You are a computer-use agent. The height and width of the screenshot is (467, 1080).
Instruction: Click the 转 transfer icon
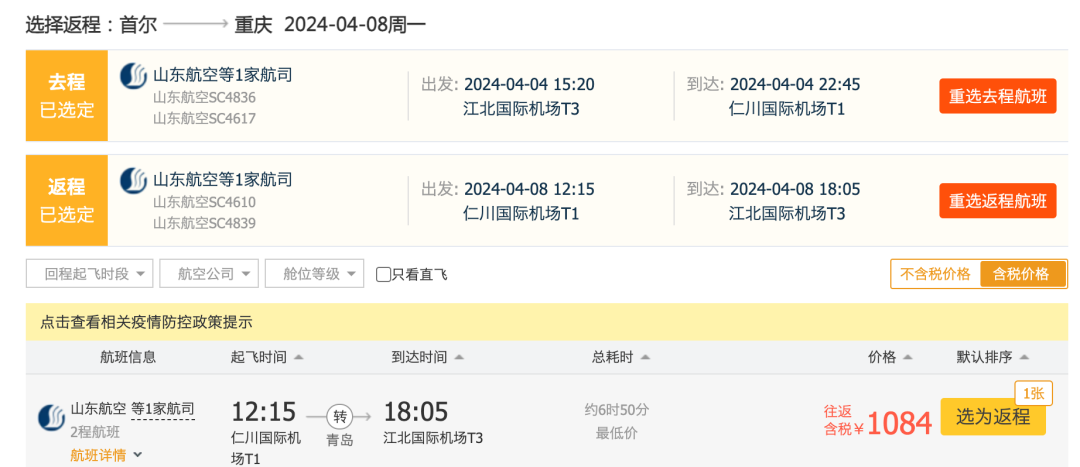(339, 415)
